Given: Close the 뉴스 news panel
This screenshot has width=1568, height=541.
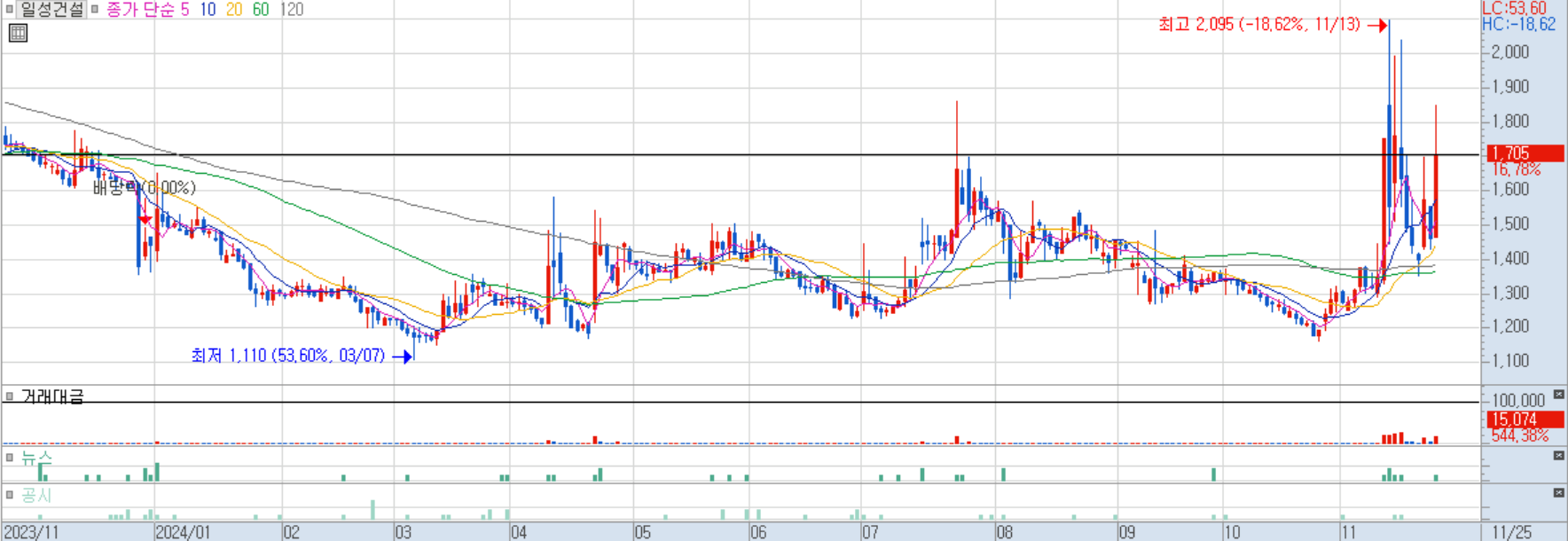Looking at the screenshot, I should (1559, 456).
